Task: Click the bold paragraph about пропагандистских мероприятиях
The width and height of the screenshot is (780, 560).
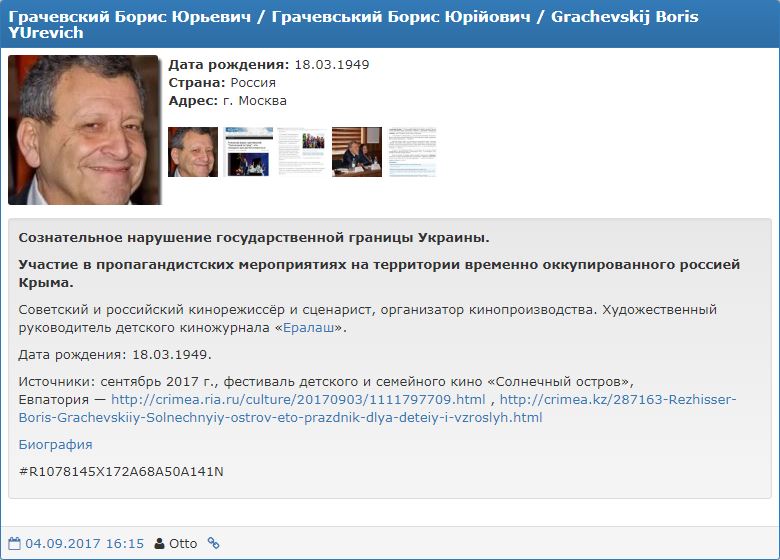Action: click(379, 274)
